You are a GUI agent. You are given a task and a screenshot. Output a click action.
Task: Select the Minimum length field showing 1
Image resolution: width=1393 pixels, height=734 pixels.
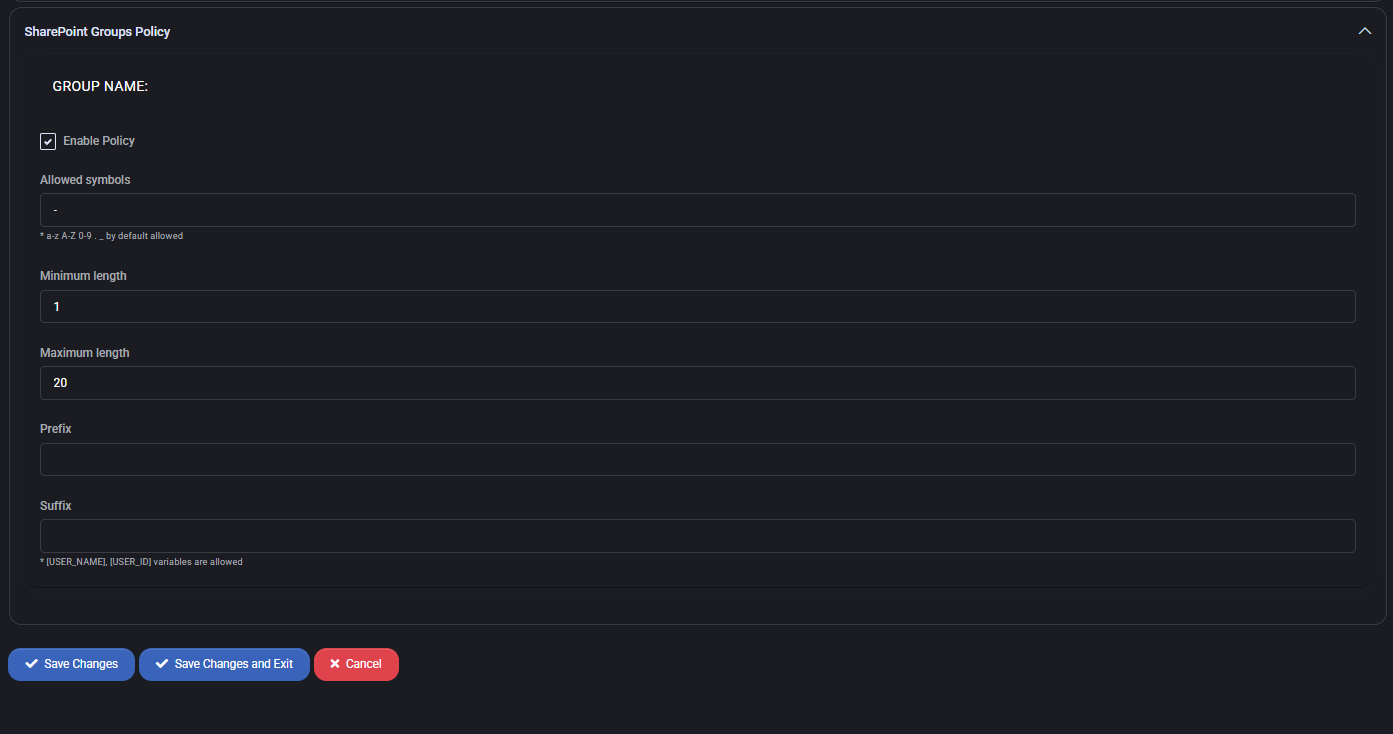pos(698,306)
